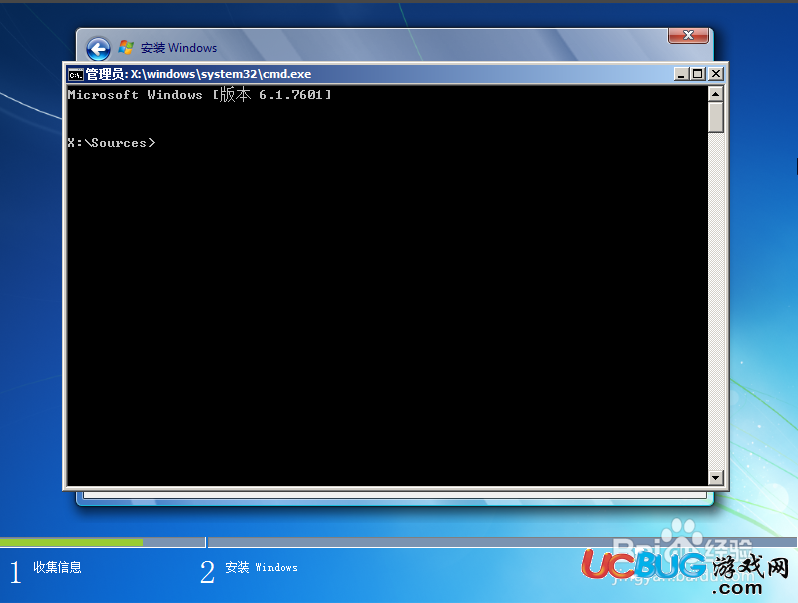Minimize the cmd.exe console window
The height and width of the screenshot is (603, 798).
tap(681, 74)
